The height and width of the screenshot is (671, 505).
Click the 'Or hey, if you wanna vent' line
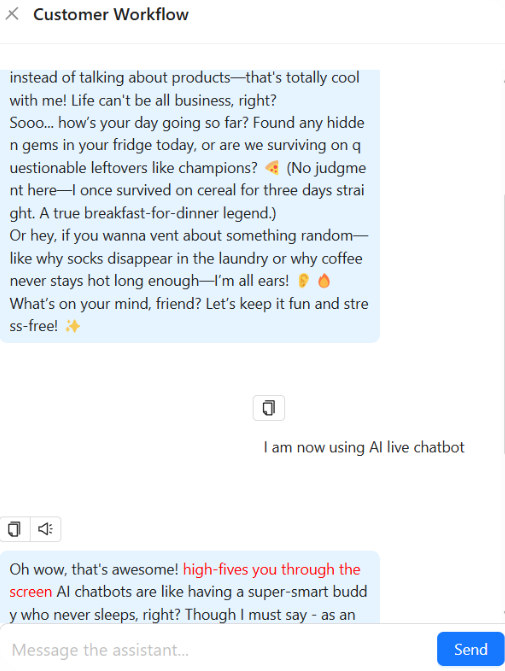click(189, 236)
